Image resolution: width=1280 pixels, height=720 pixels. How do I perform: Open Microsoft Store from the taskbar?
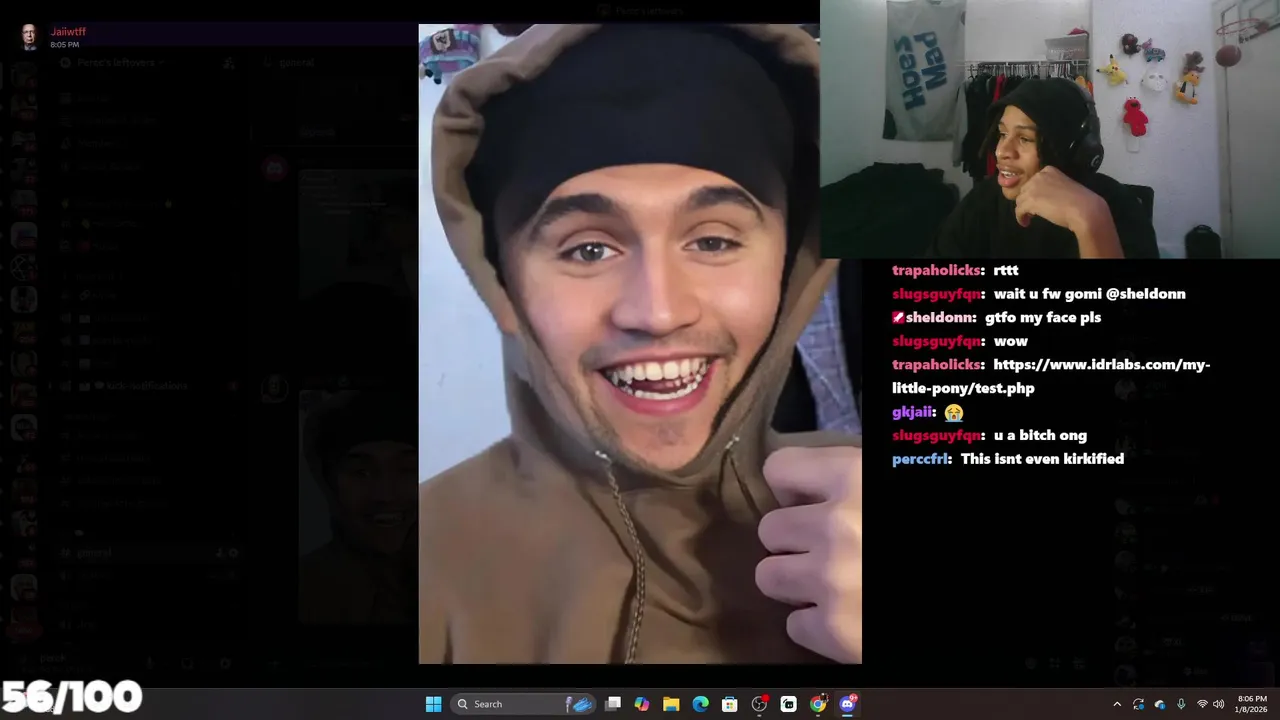730,704
